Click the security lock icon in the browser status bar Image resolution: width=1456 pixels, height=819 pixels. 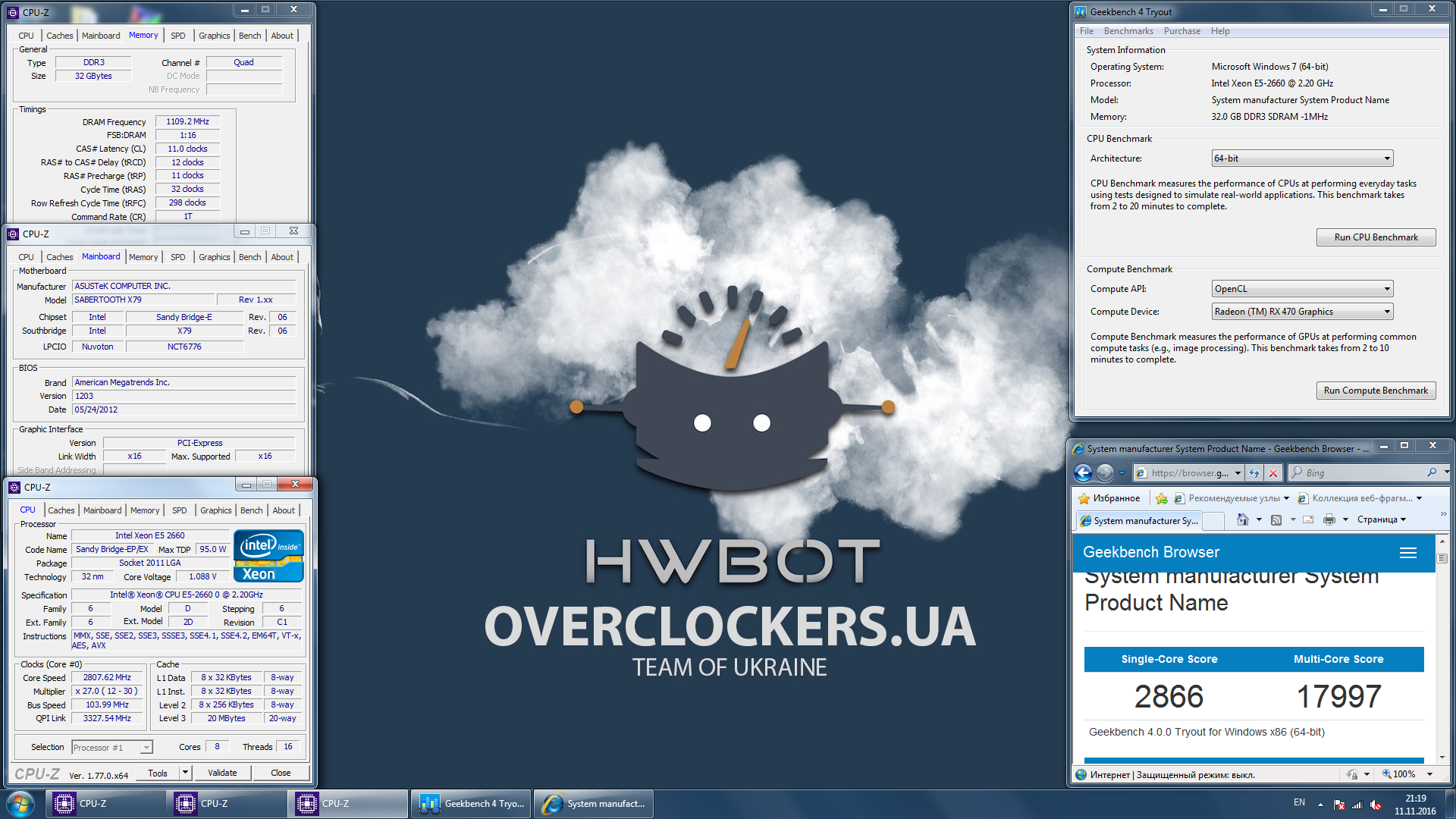click(1352, 774)
